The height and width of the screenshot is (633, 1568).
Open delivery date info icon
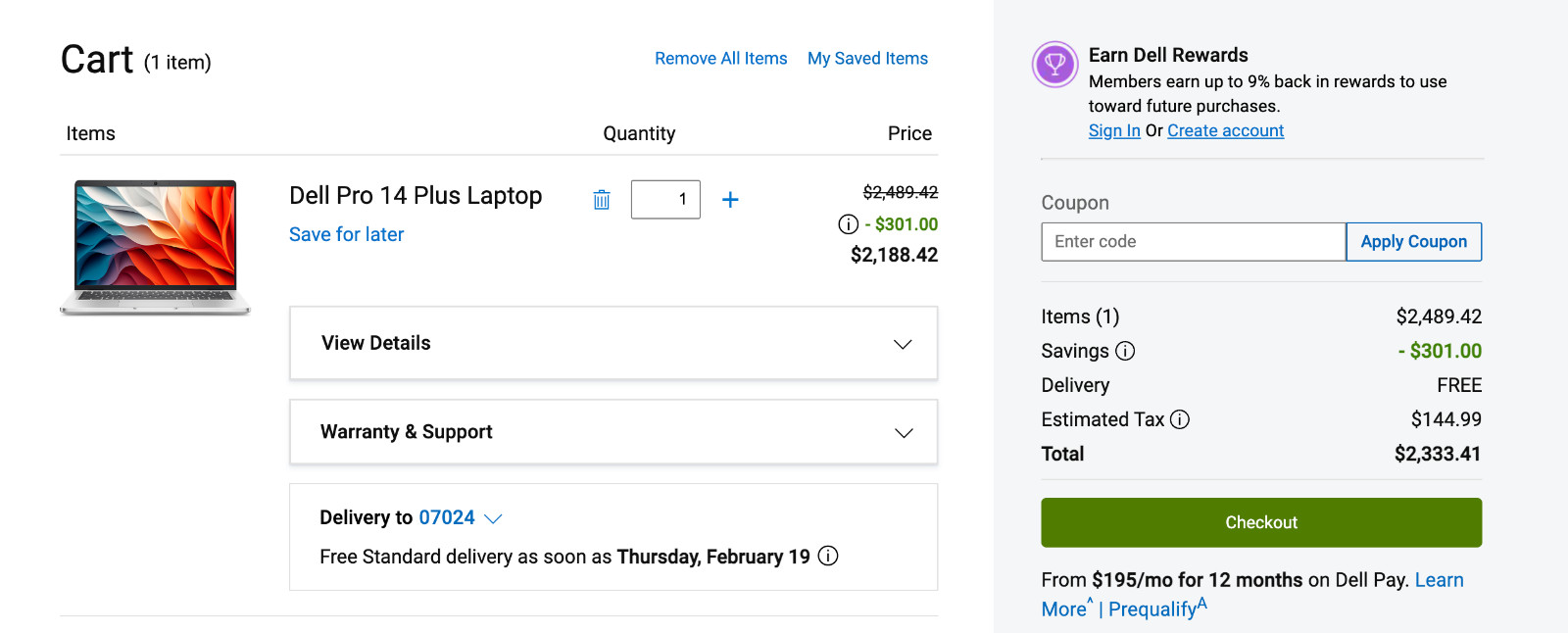(828, 556)
